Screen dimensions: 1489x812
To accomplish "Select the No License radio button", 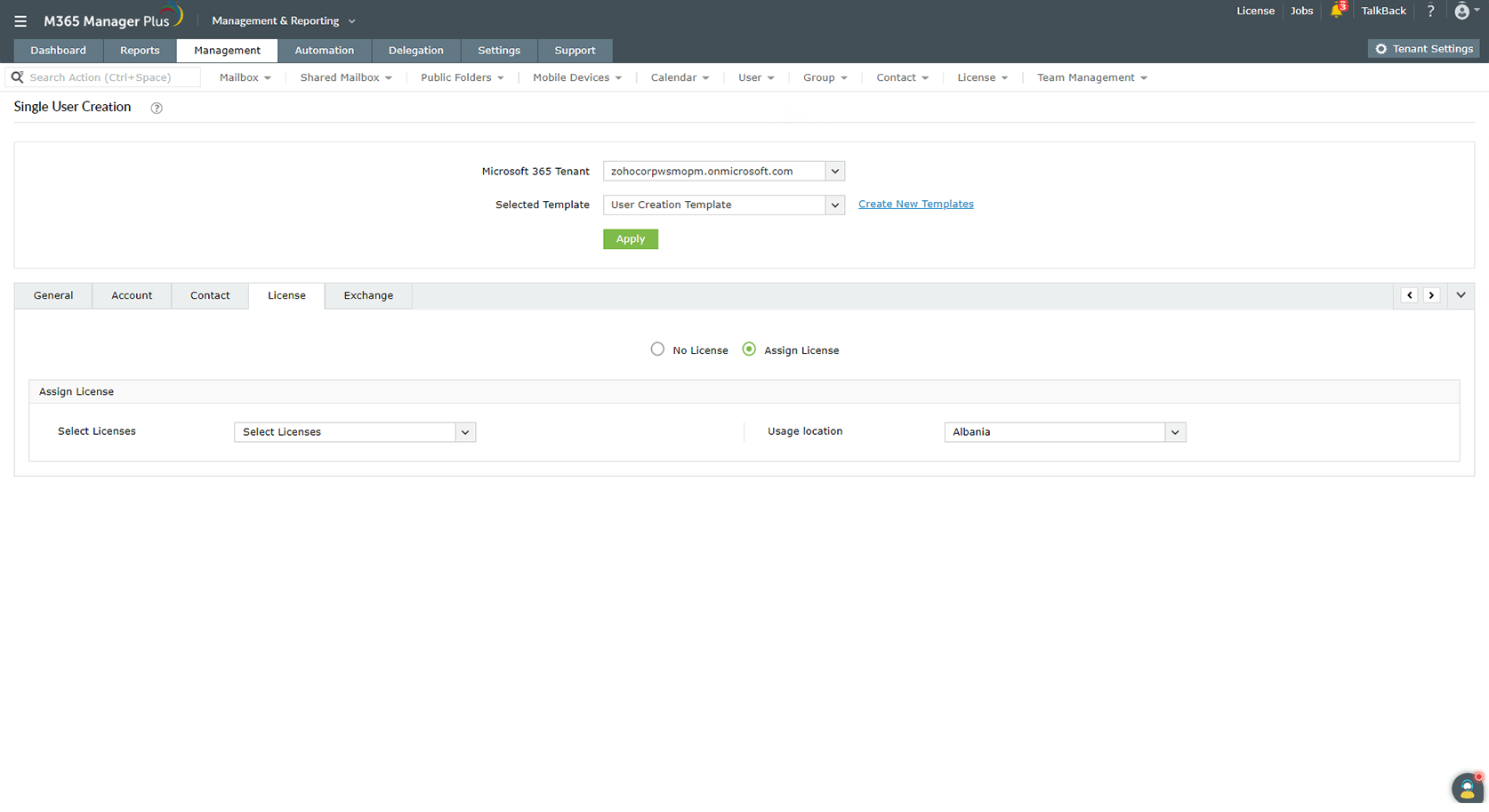I will pos(657,350).
